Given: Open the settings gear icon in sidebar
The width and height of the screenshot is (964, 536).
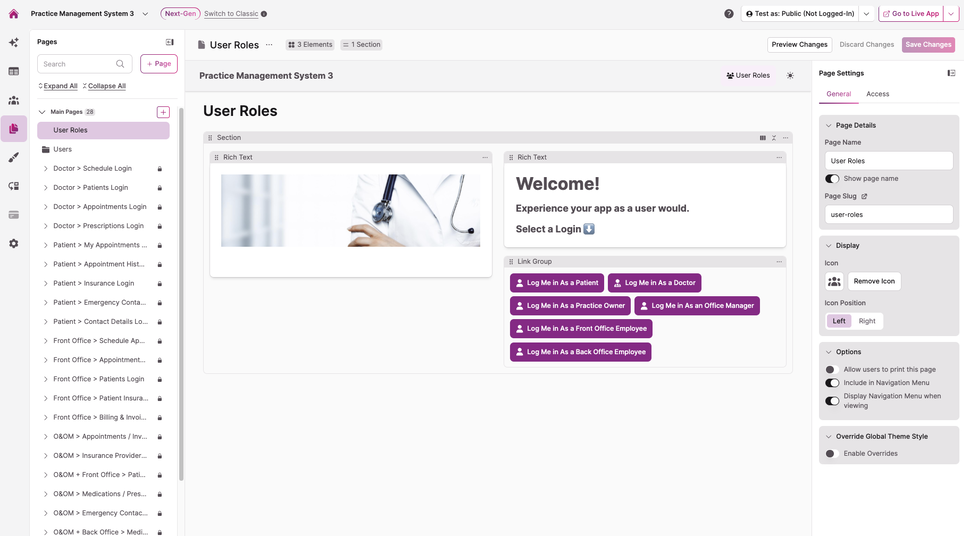Looking at the screenshot, I should (14, 243).
